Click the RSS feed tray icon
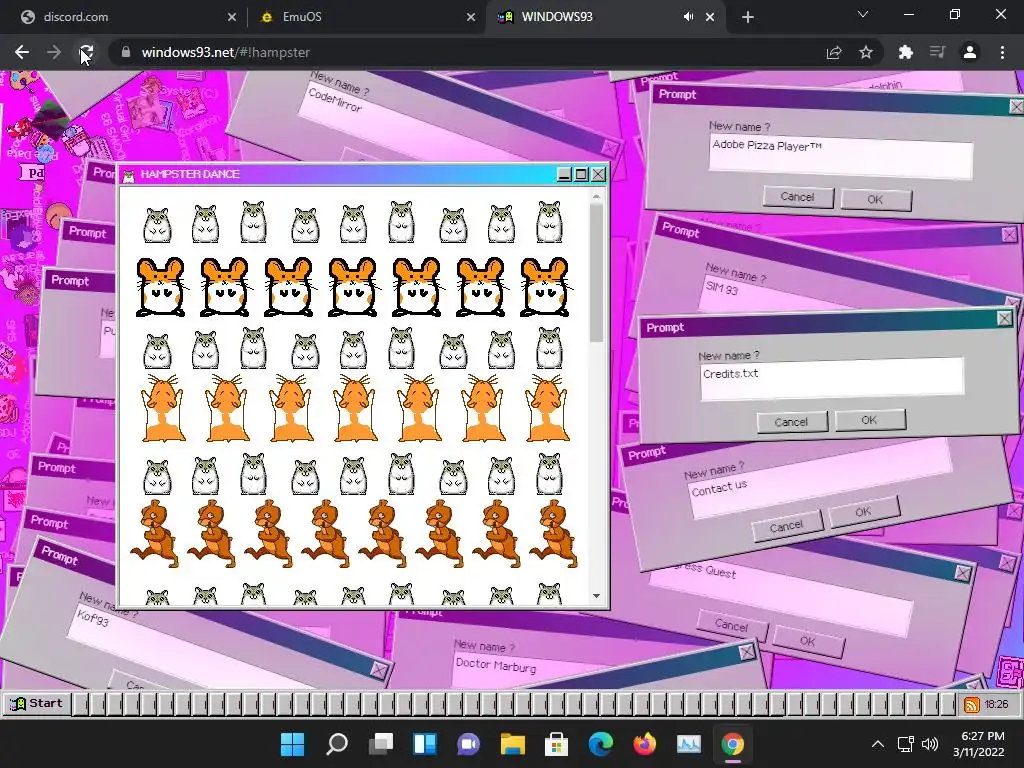The image size is (1024, 768). (971, 704)
